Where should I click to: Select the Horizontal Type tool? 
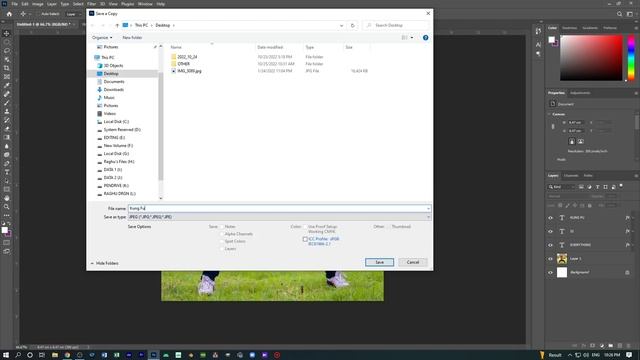[7, 172]
